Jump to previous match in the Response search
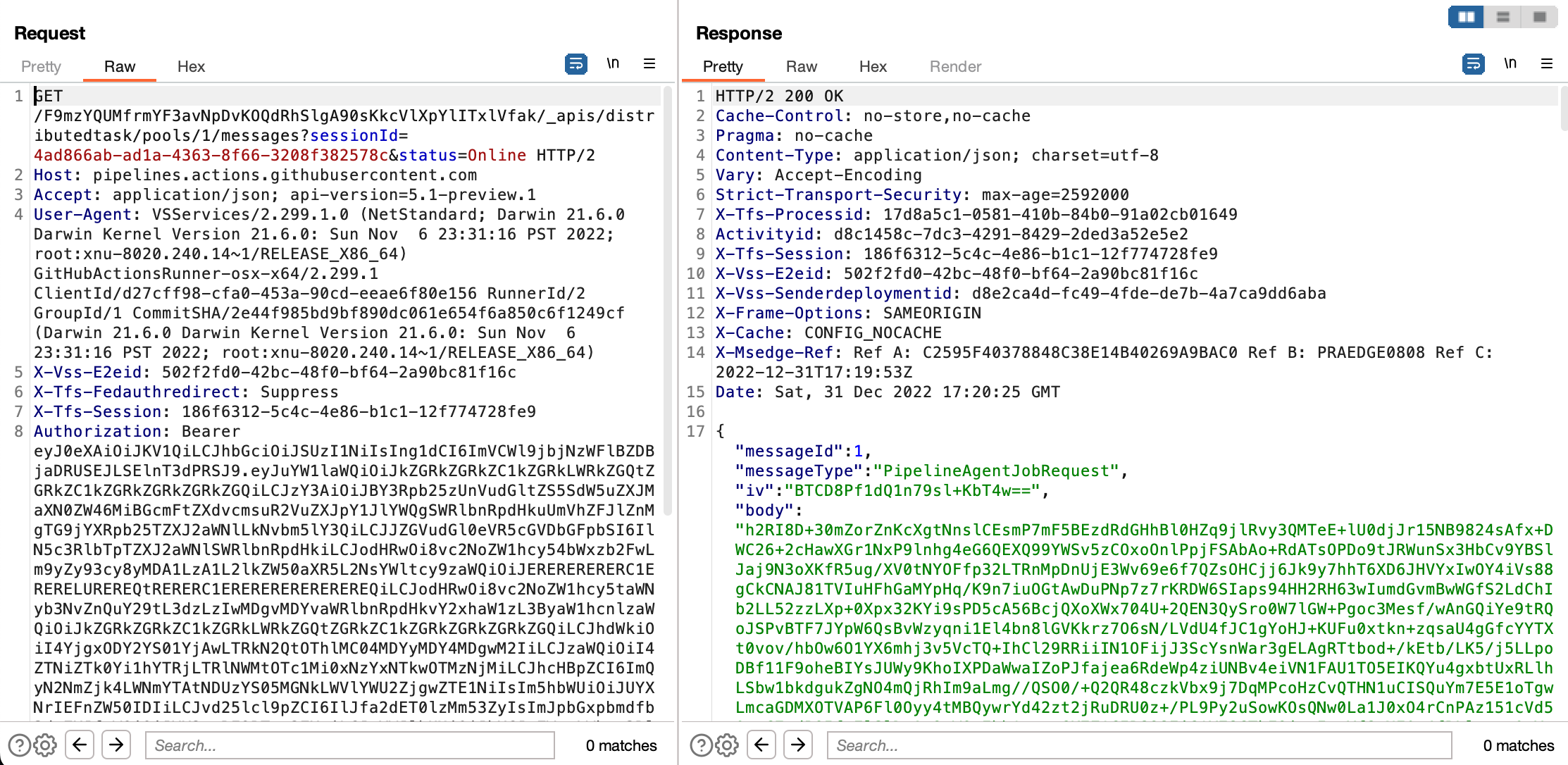 coord(762,745)
